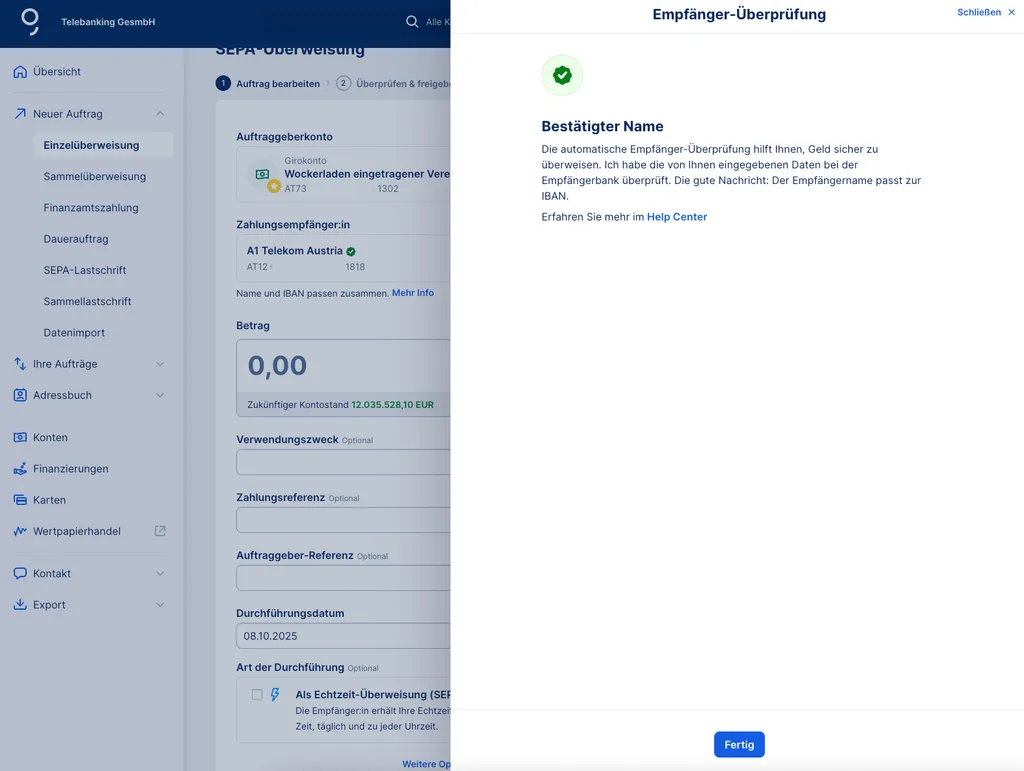Expand the Adressbuch menu
This screenshot has height=771, width=1024.
(x=160, y=395)
